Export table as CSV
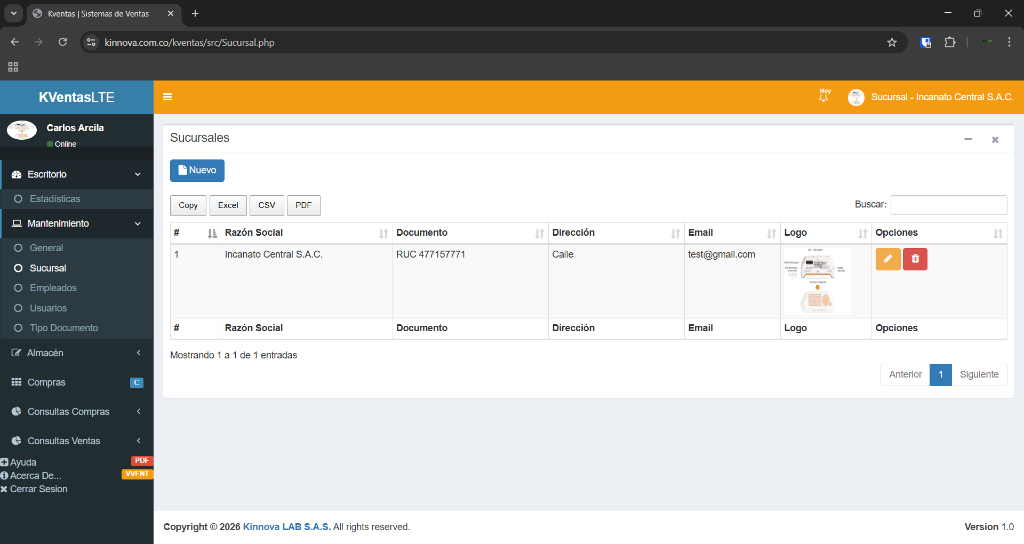Image resolution: width=1024 pixels, height=544 pixels. click(x=266, y=205)
